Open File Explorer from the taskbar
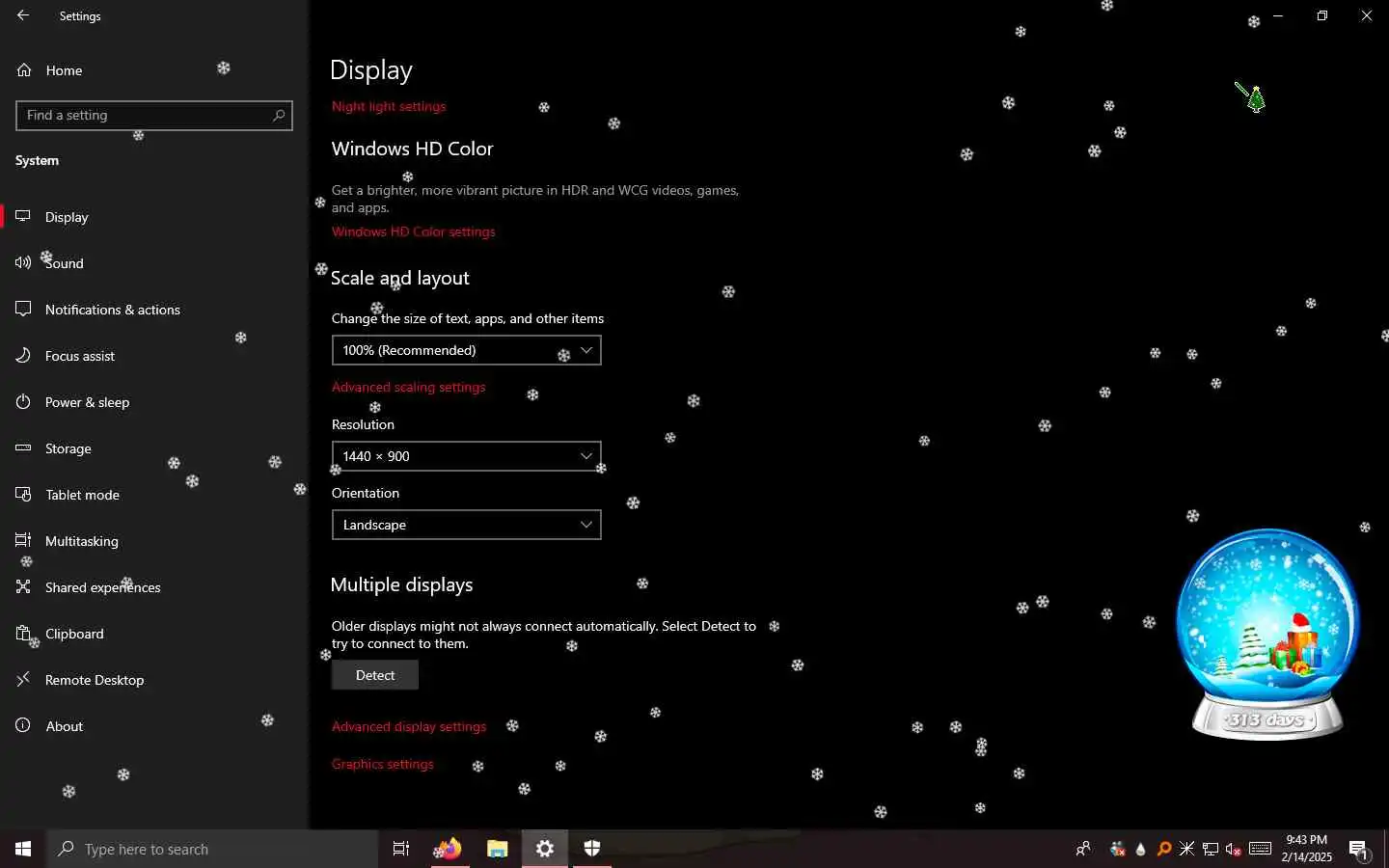Screen dimensions: 1389x868 [x=497, y=849]
